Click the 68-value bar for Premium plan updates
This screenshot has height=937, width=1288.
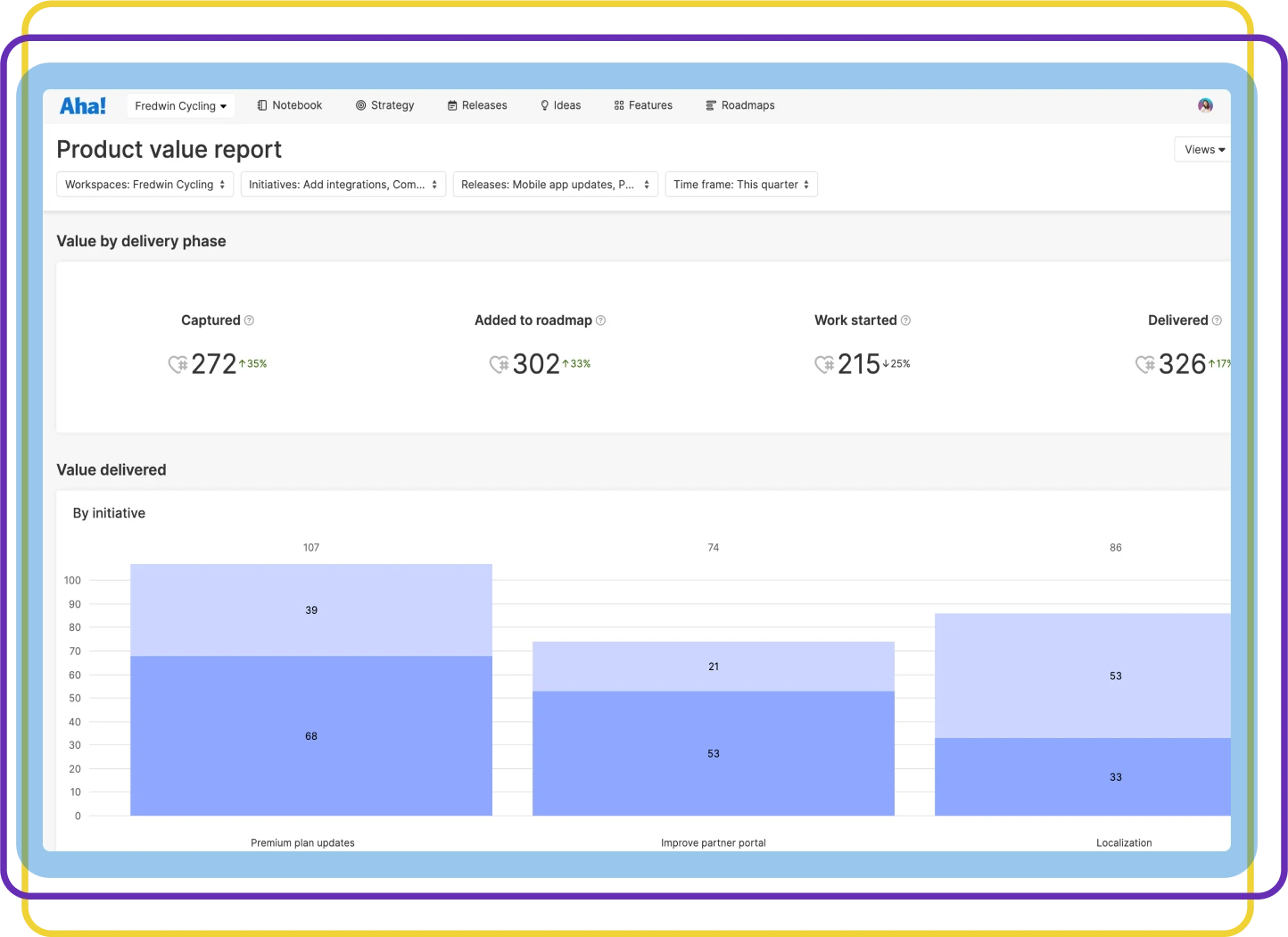(310, 735)
